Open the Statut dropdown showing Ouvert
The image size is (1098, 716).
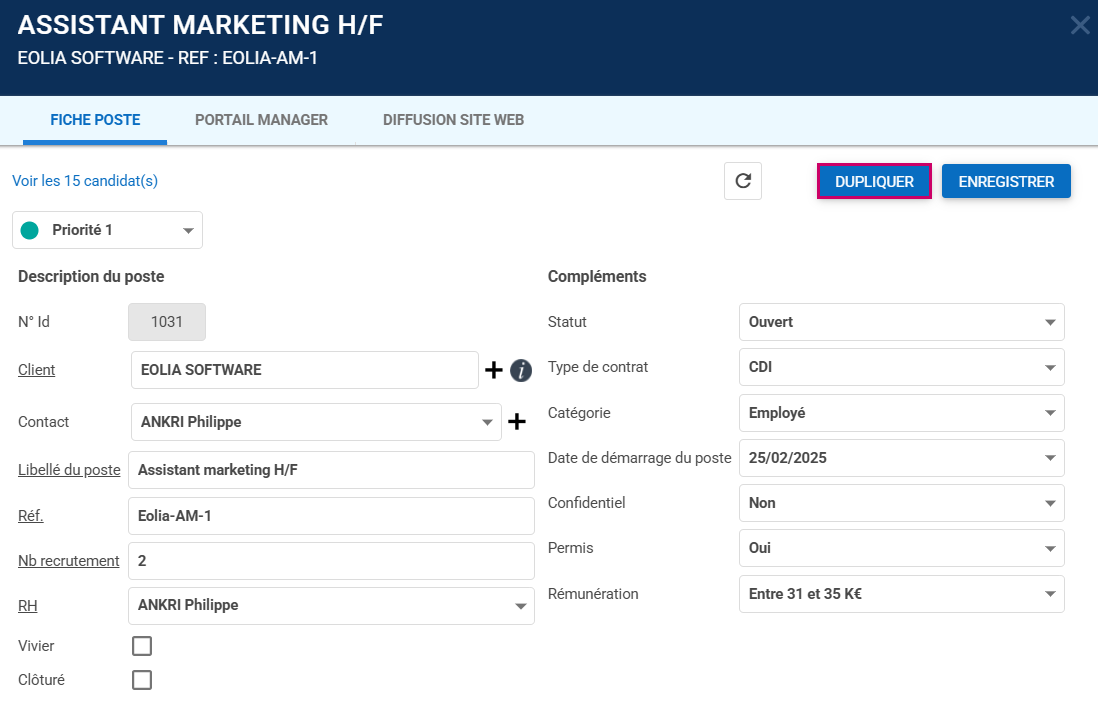[x=901, y=322]
